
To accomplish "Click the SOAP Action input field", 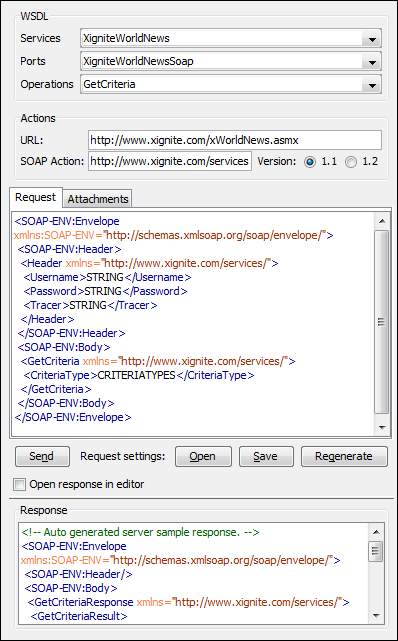I will pyautogui.click(x=170, y=161).
